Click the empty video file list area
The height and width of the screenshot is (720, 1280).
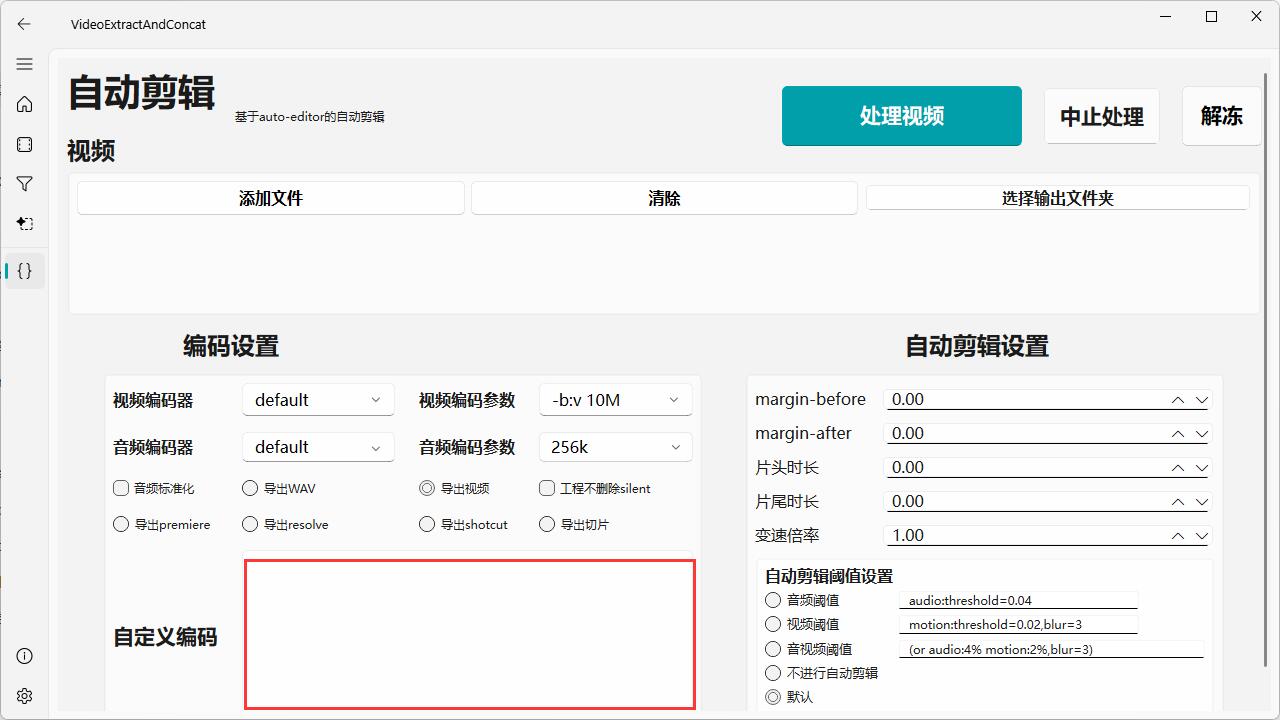click(664, 264)
